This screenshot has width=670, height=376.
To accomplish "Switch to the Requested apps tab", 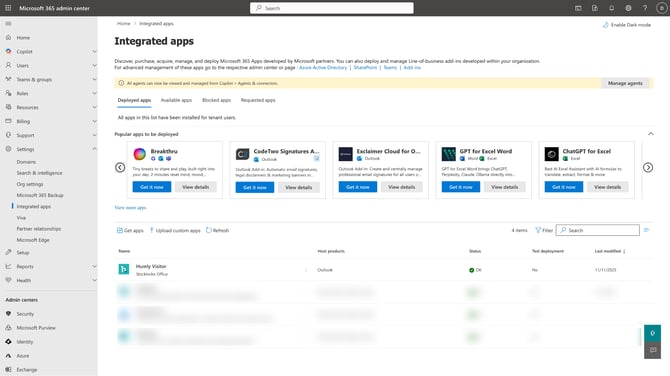I will tap(258, 100).
